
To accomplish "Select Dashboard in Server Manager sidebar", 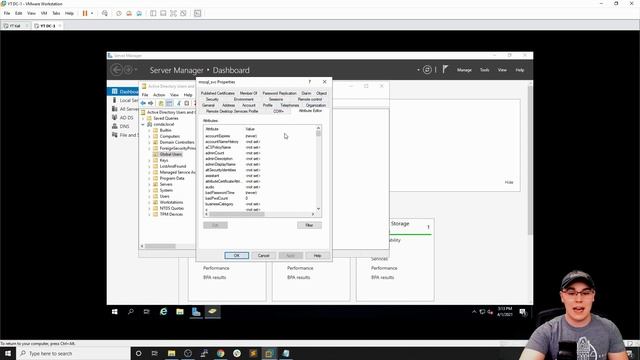I will point(123,91).
